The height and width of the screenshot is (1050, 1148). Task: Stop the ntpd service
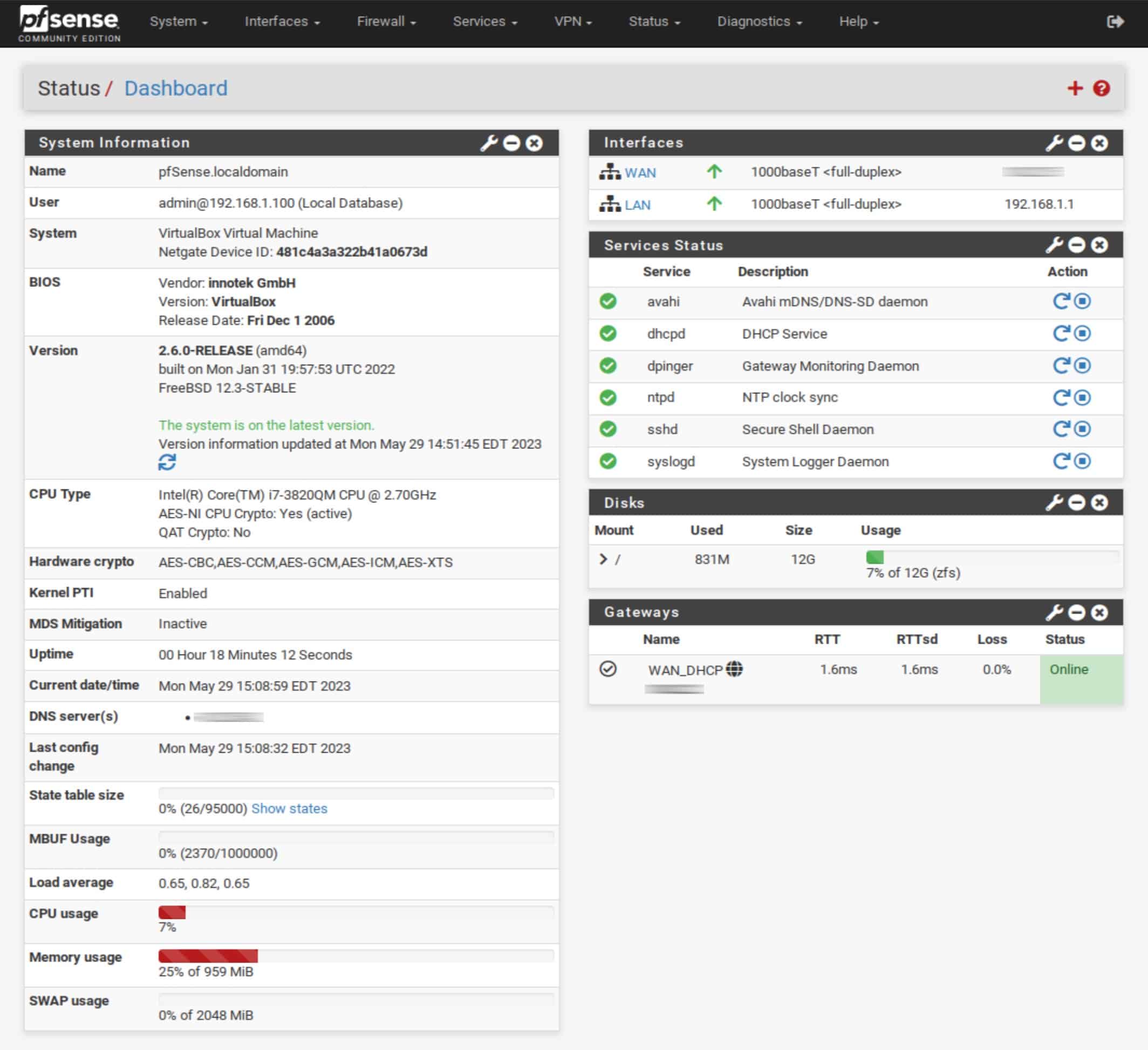1083,397
